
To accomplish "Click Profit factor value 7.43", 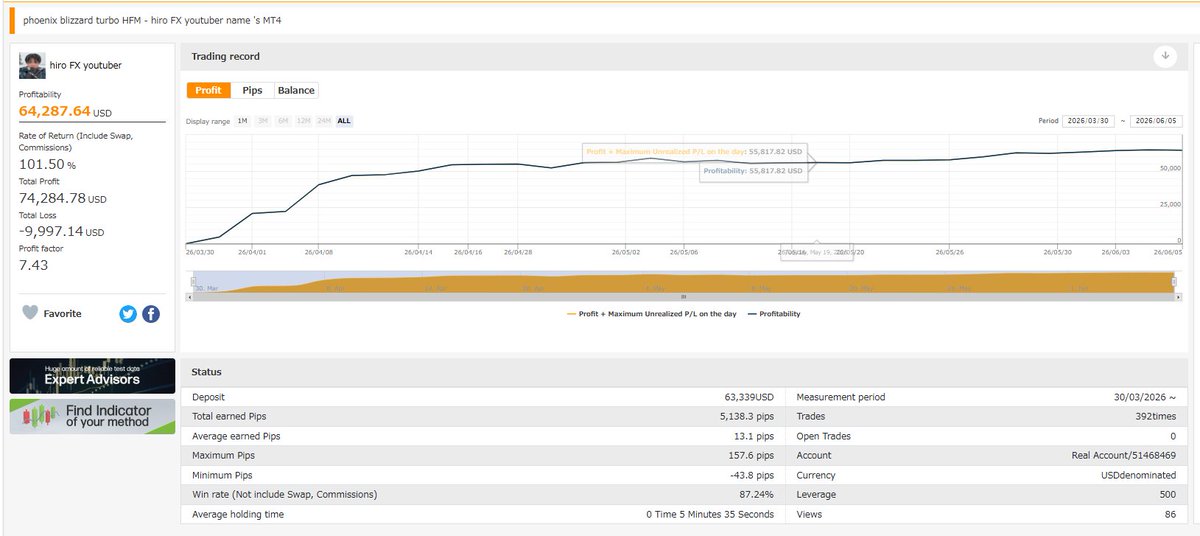I will (34, 265).
